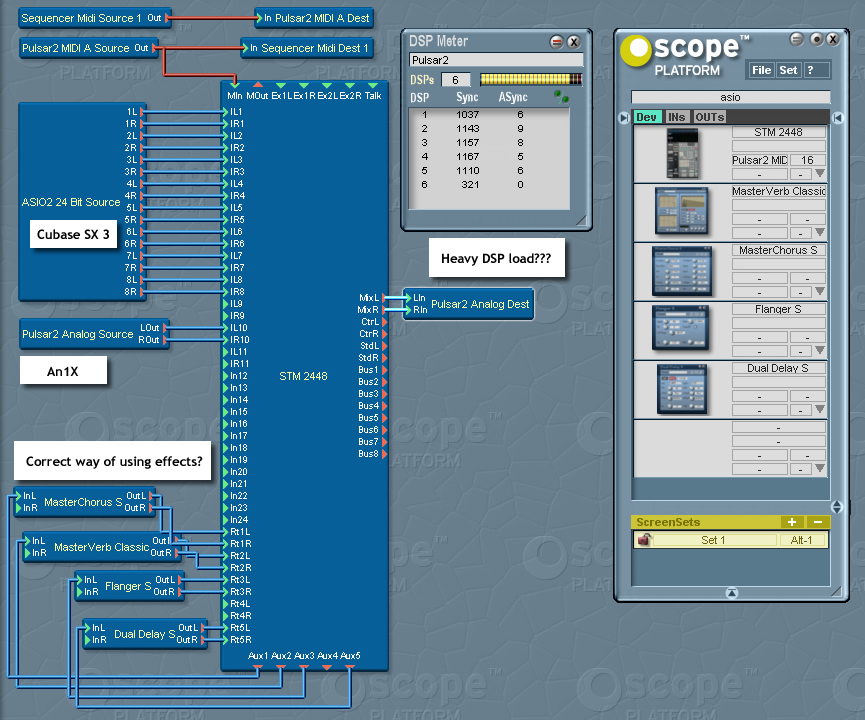Click the Scope yellow circle logo

coord(637,50)
